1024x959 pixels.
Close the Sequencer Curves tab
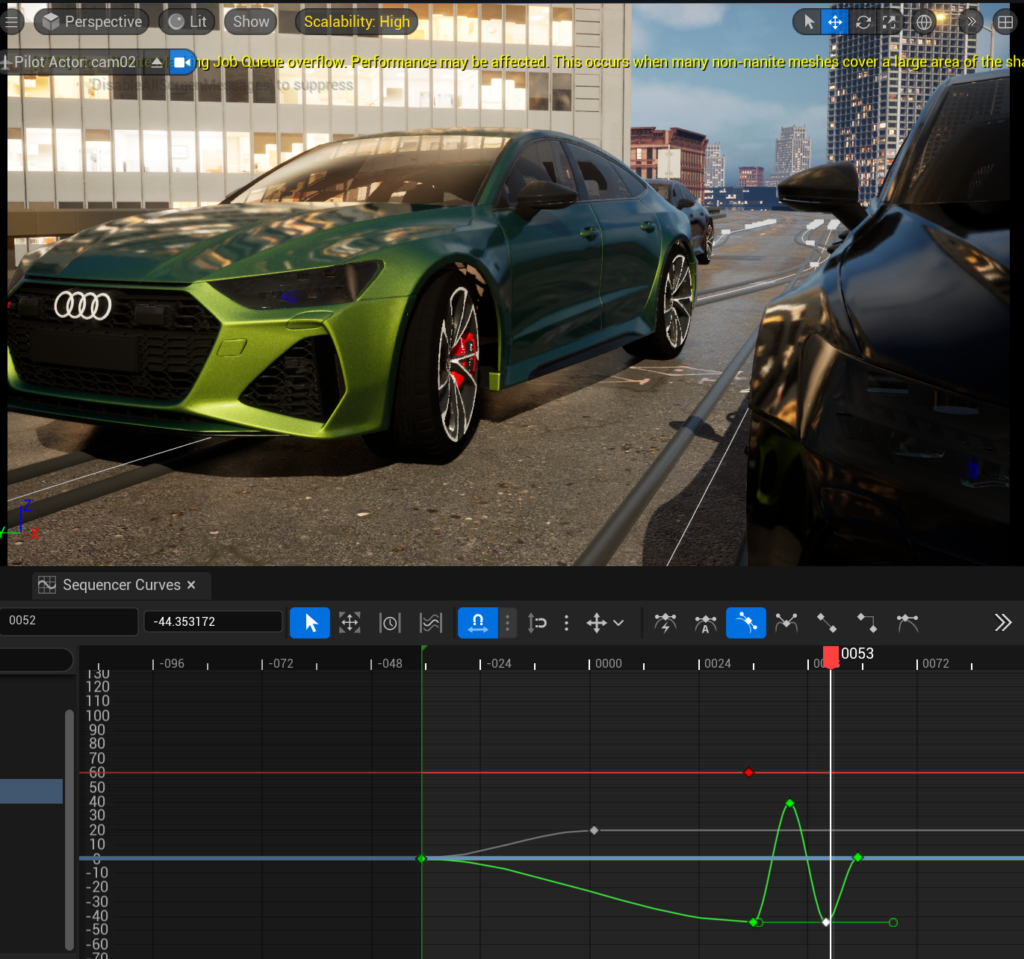191,585
